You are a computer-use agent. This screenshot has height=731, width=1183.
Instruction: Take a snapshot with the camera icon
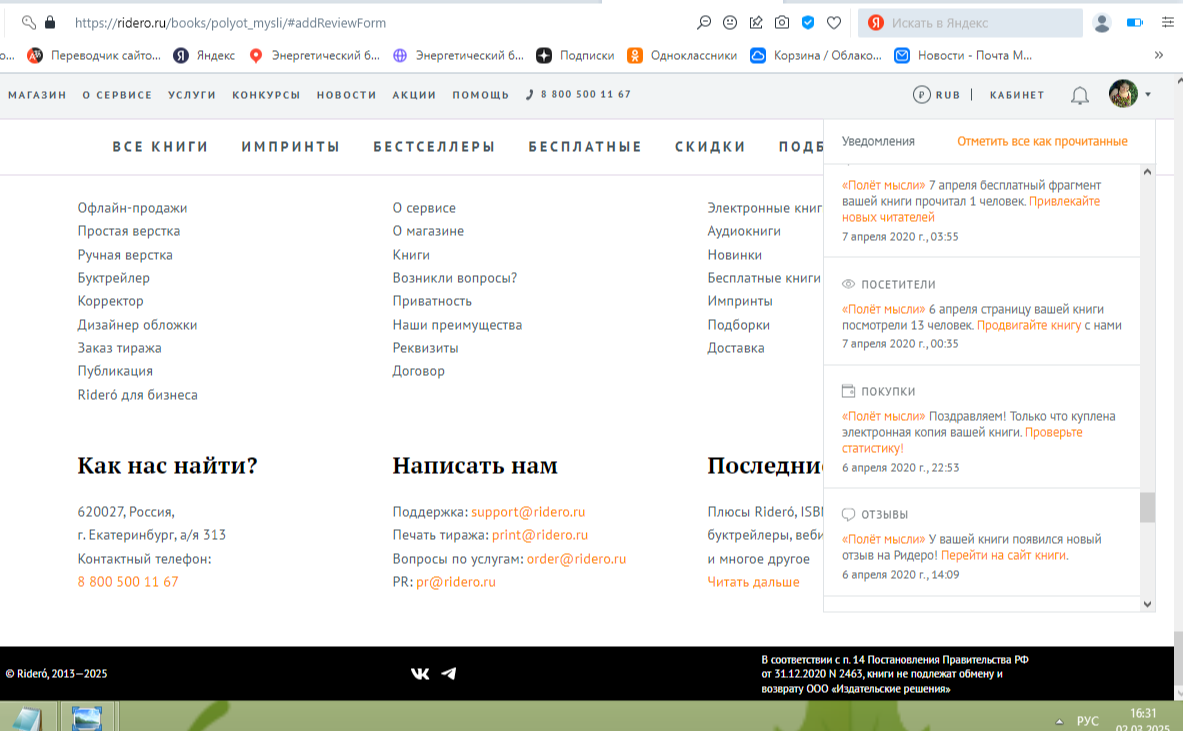pyautogui.click(x=782, y=23)
